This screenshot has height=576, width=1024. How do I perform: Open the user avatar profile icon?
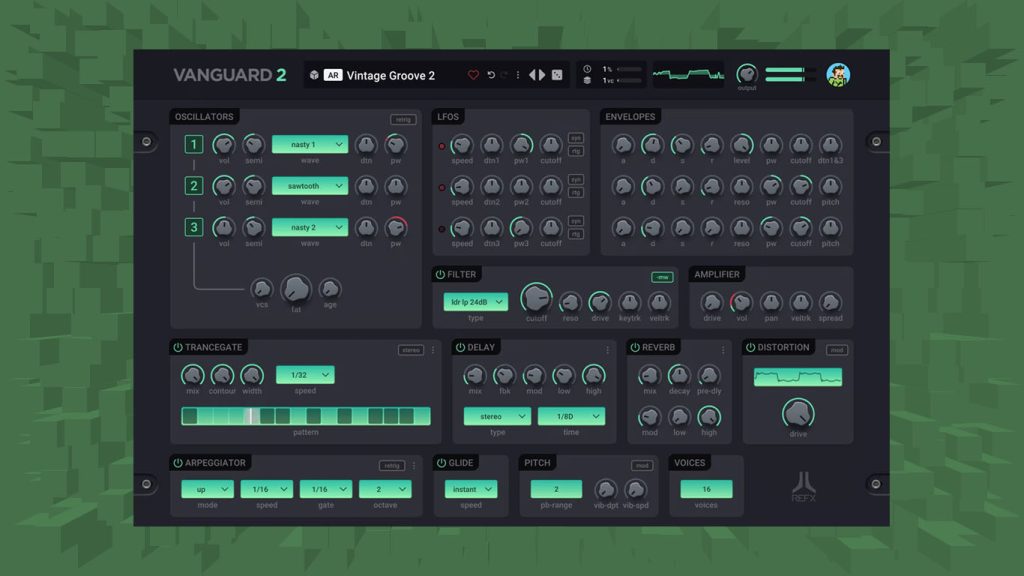pyautogui.click(x=838, y=75)
